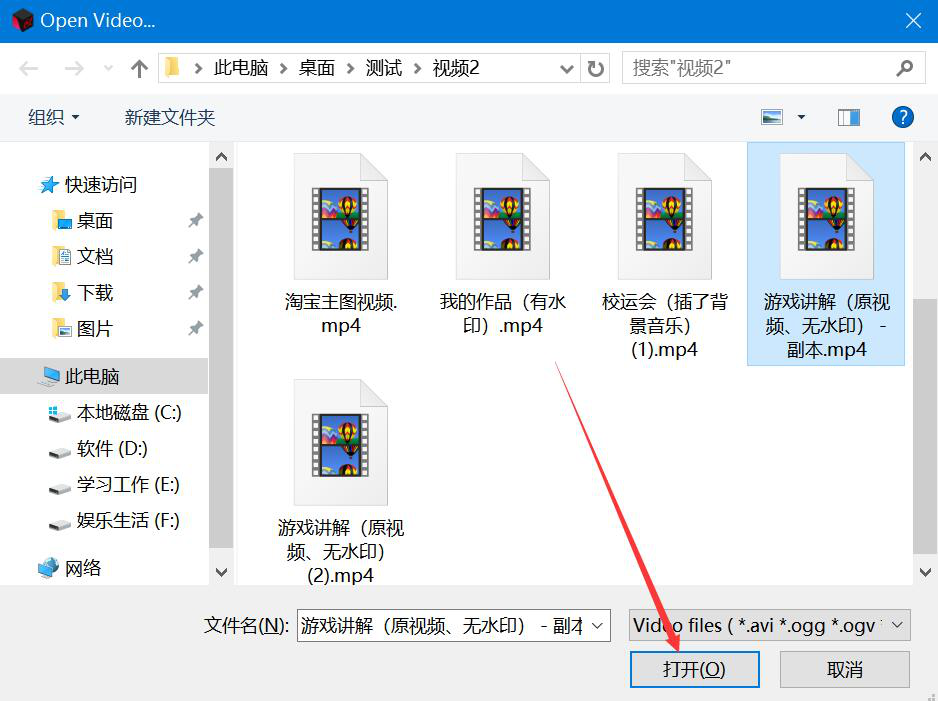The width and height of the screenshot is (938, 701).
Task: Expand the address bar history dropdown
Action: pos(567,69)
